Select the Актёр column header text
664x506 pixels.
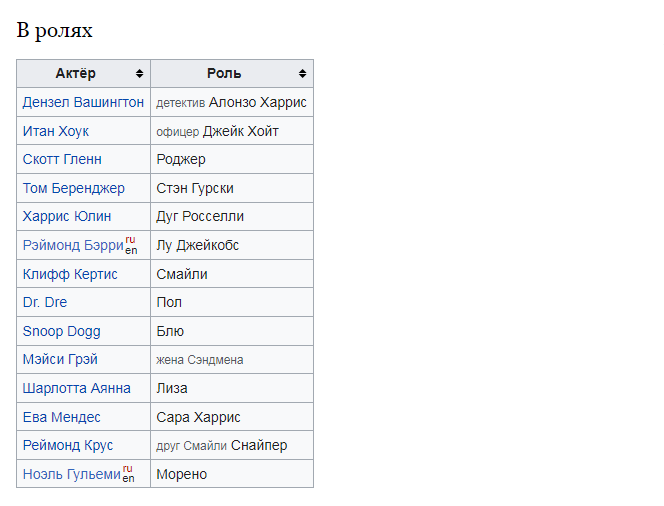[76, 74]
